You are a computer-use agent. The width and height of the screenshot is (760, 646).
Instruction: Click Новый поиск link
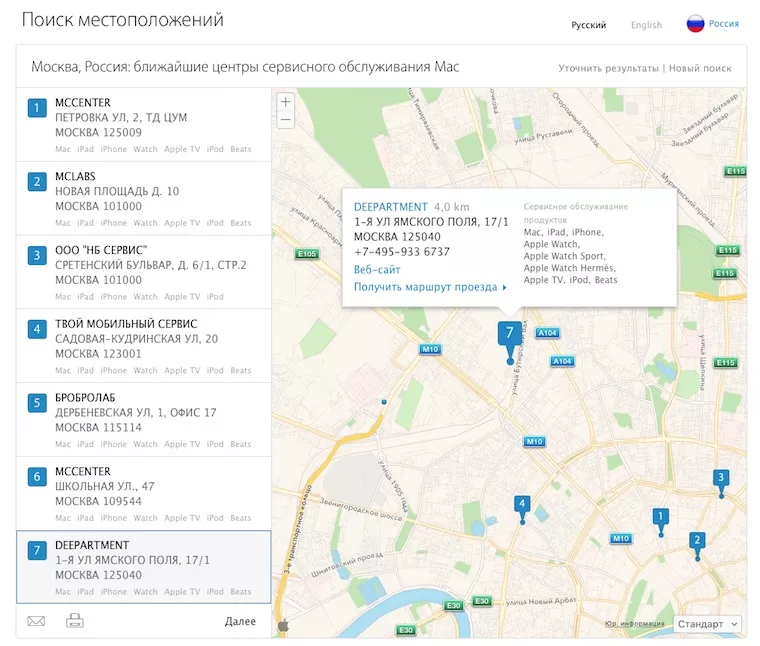click(x=699, y=68)
